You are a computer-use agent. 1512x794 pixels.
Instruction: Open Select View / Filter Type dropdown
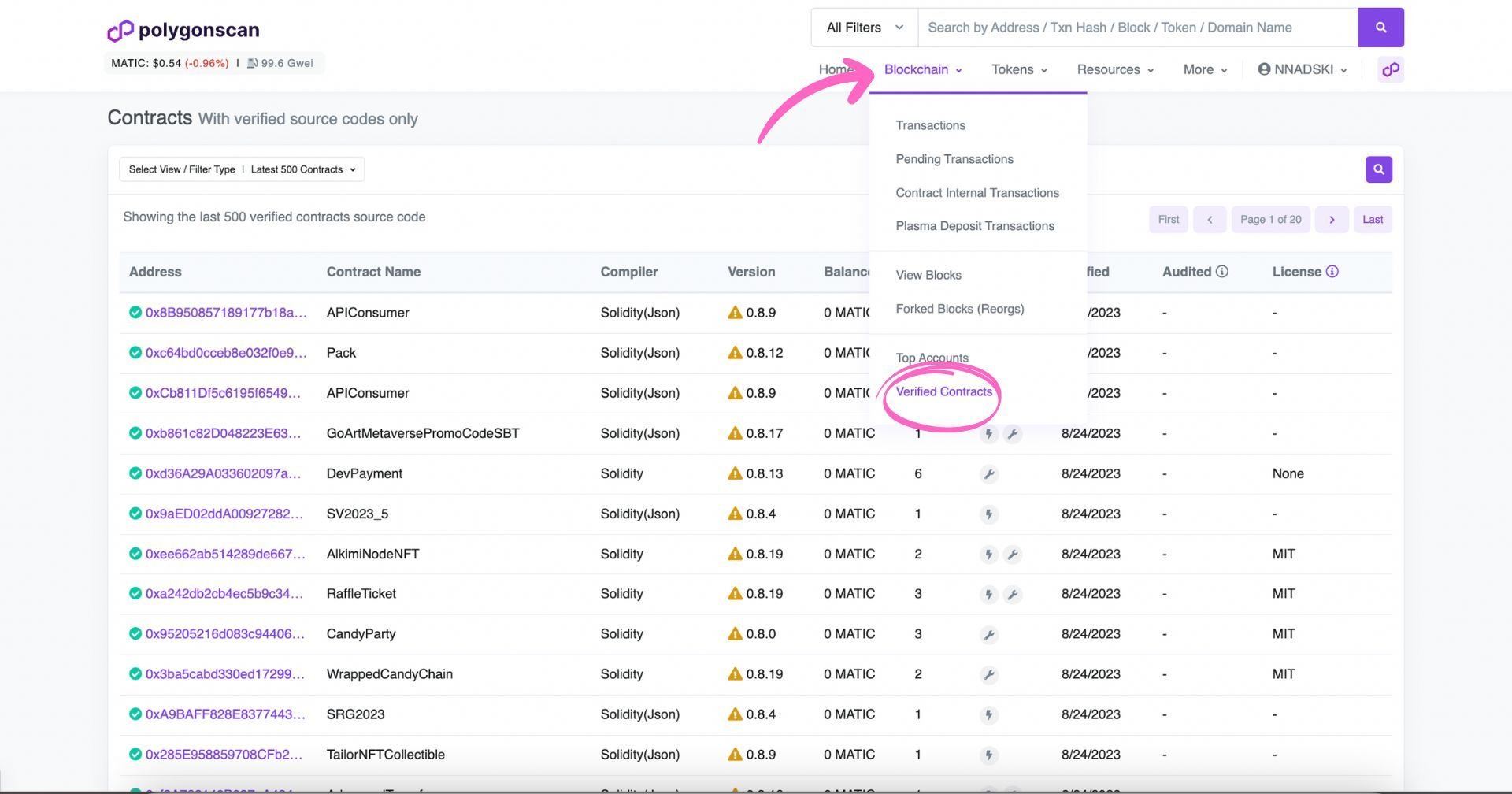pyautogui.click(x=242, y=169)
